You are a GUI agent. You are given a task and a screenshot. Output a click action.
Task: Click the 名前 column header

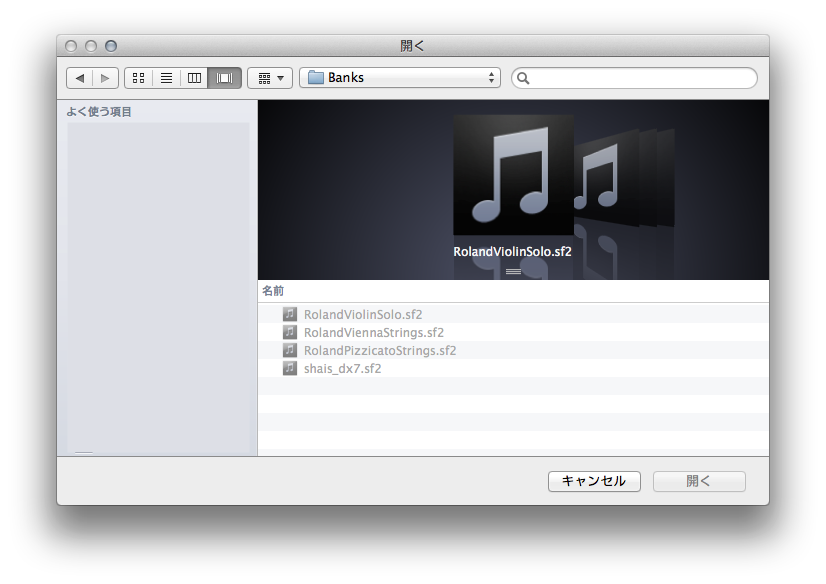click(513, 291)
